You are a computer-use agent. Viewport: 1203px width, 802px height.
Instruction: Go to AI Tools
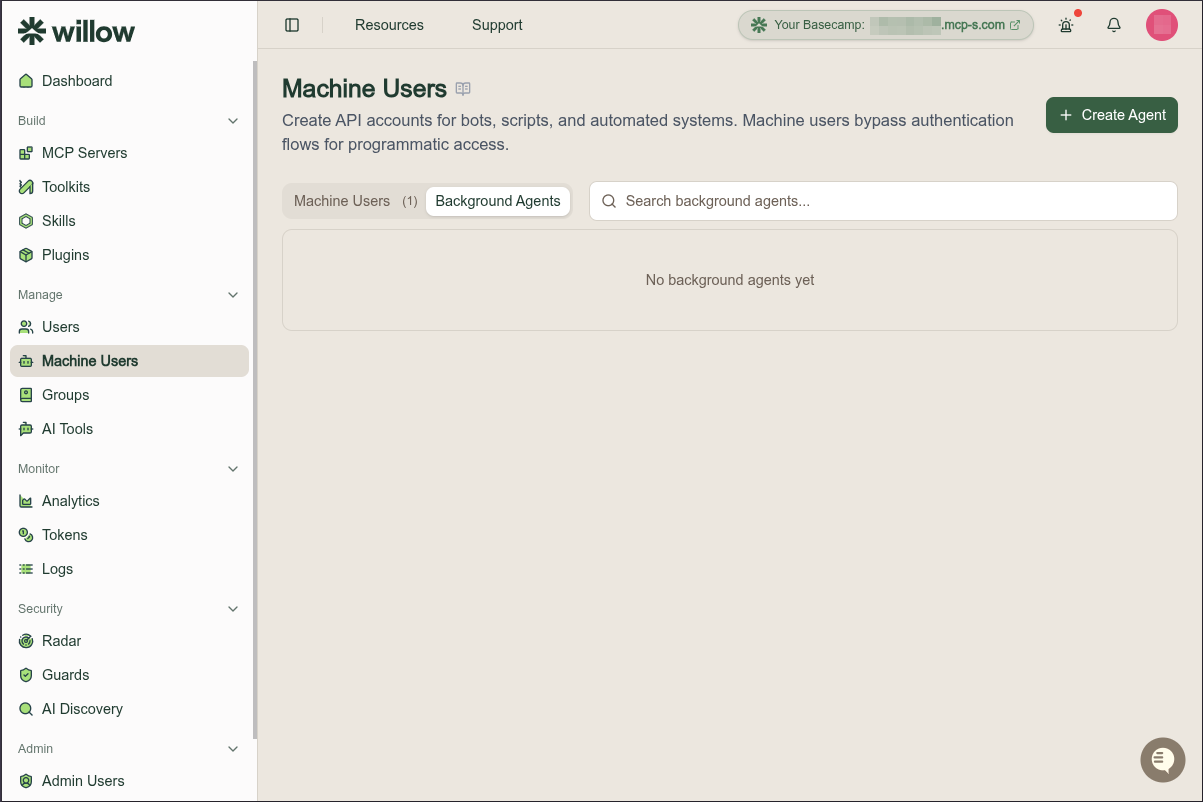click(129, 429)
